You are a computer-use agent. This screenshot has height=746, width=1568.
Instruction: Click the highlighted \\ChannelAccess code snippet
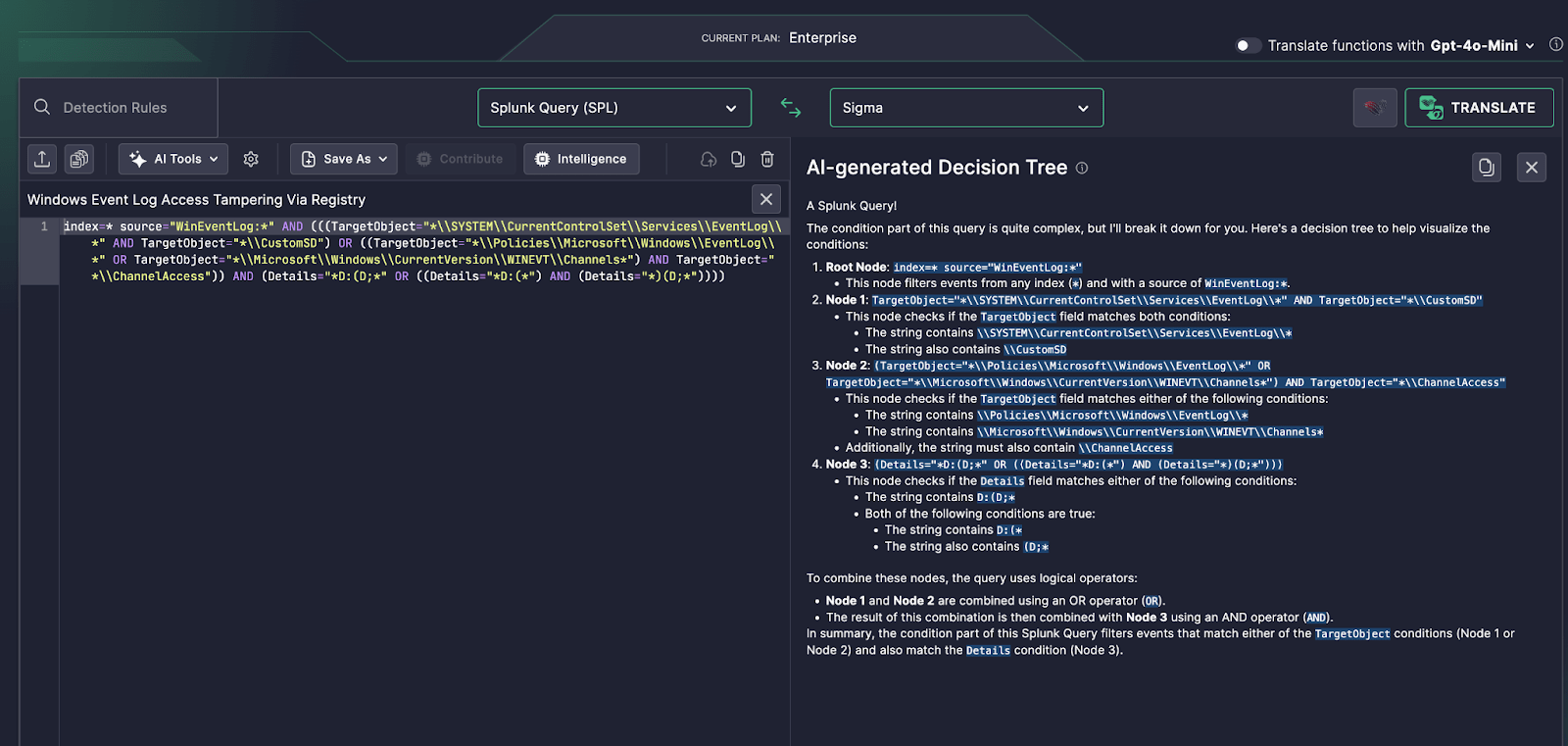1125,448
